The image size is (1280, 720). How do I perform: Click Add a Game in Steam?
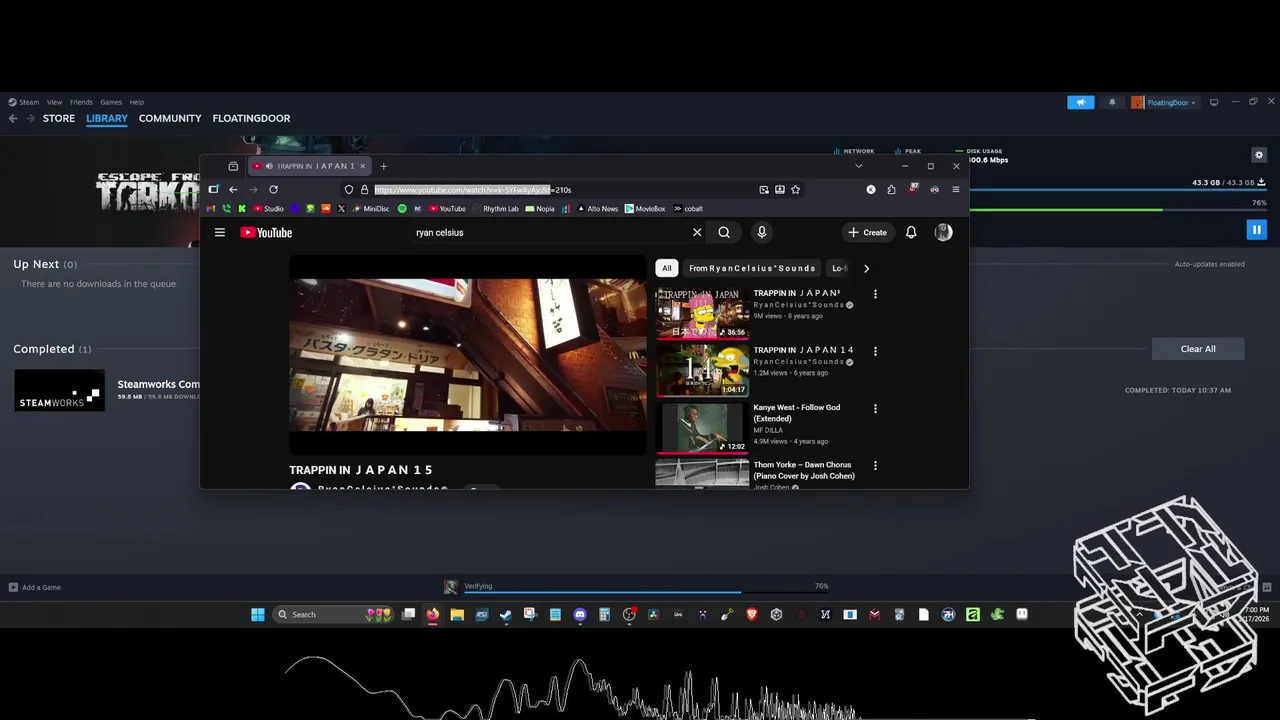35,587
